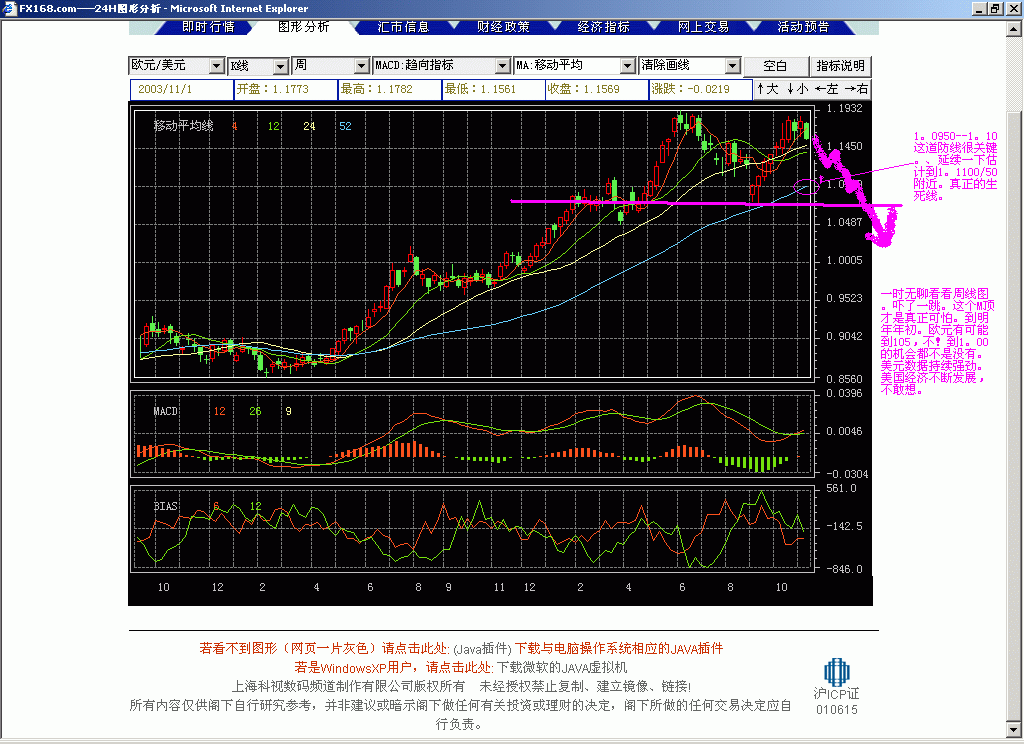This screenshot has height=744, width=1024.
Task: Click the ↓小 zoom out control
Action: (797, 89)
